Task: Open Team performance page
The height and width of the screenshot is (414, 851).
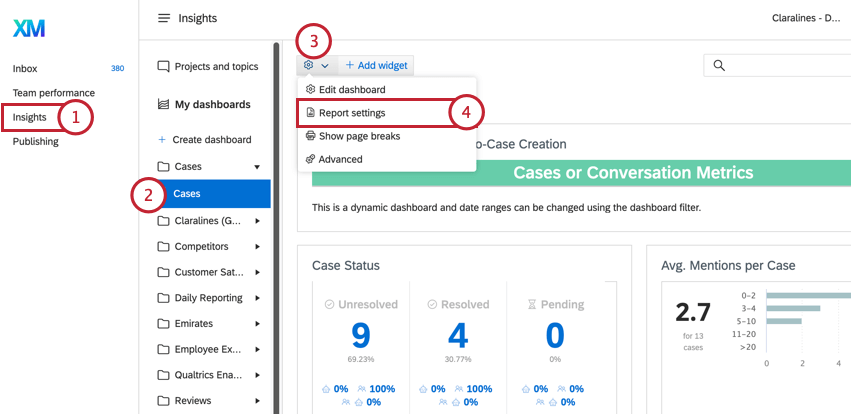Action: [54, 93]
